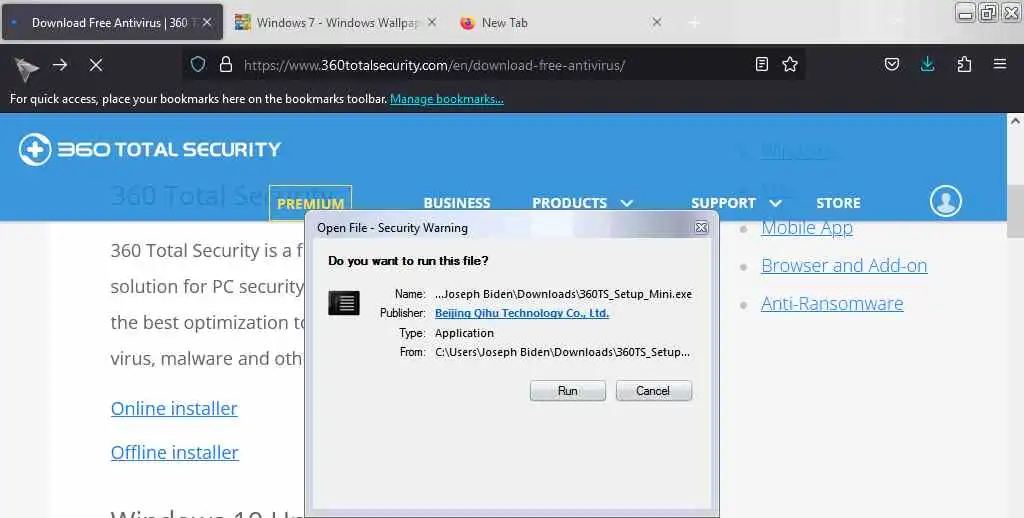
Task: Open the user account avatar icon
Action: pos(946,201)
